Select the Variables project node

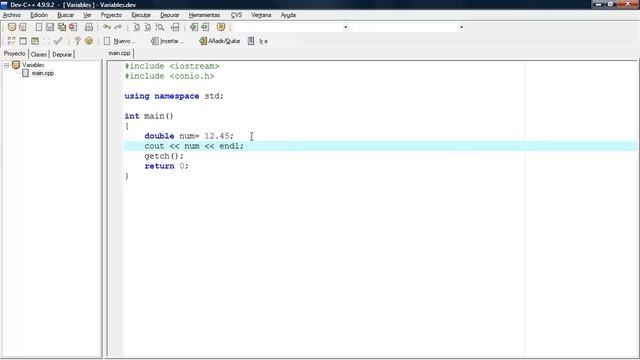pos(33,65)
